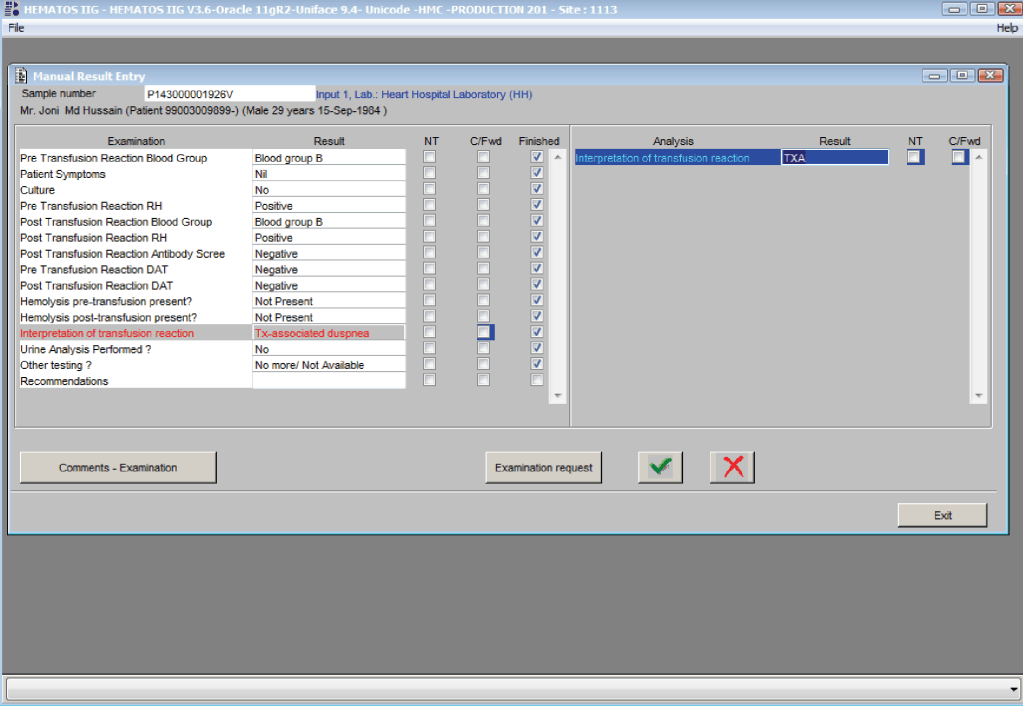Click the green checkmark confirm button
Screen dimensions: 1023x706
pos(660,467)
